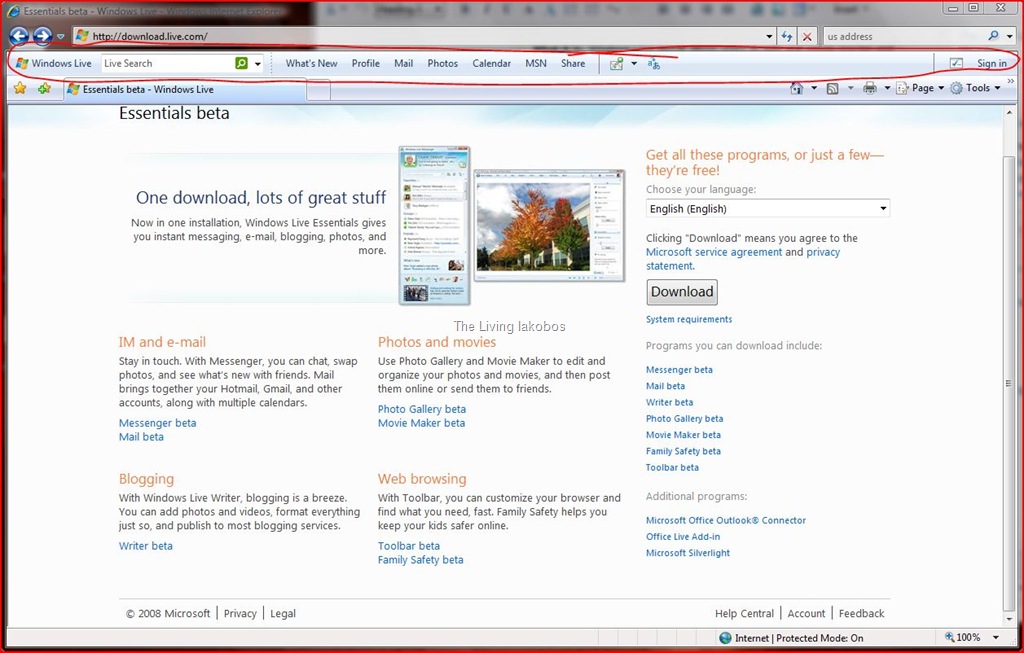Open Writer beta link under Blogging
The height and width of the screenshot is (653, 1024).
146,546
